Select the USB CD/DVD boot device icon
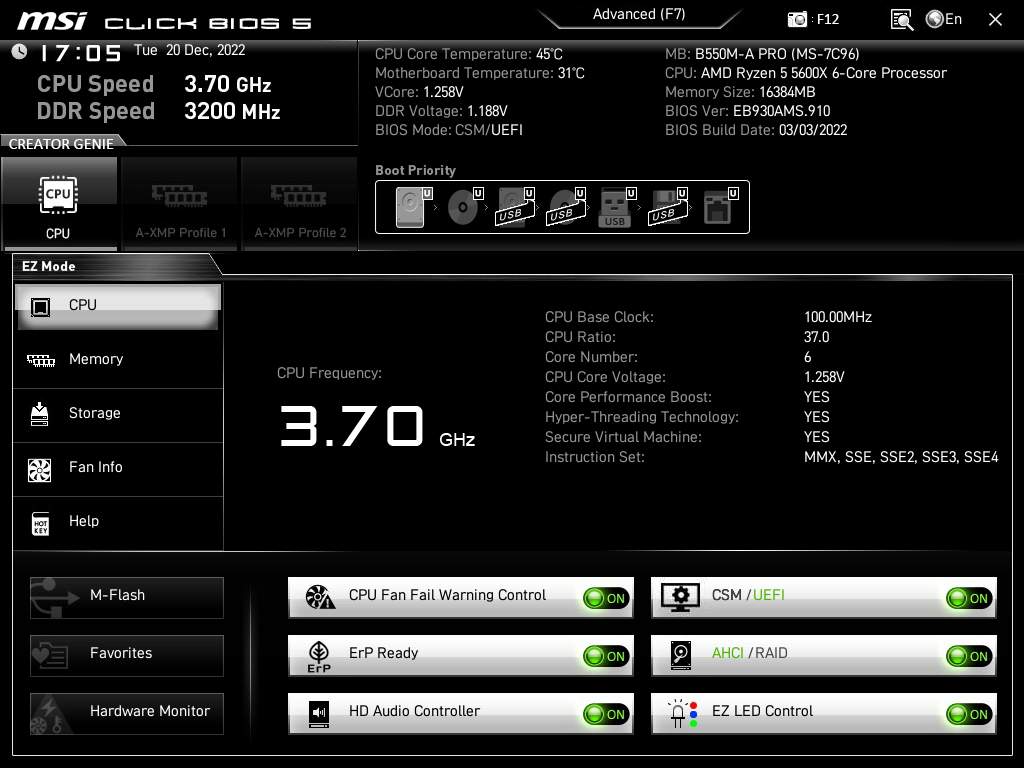Viewport: 1024px width, 768px height. (x=566, y=207)
